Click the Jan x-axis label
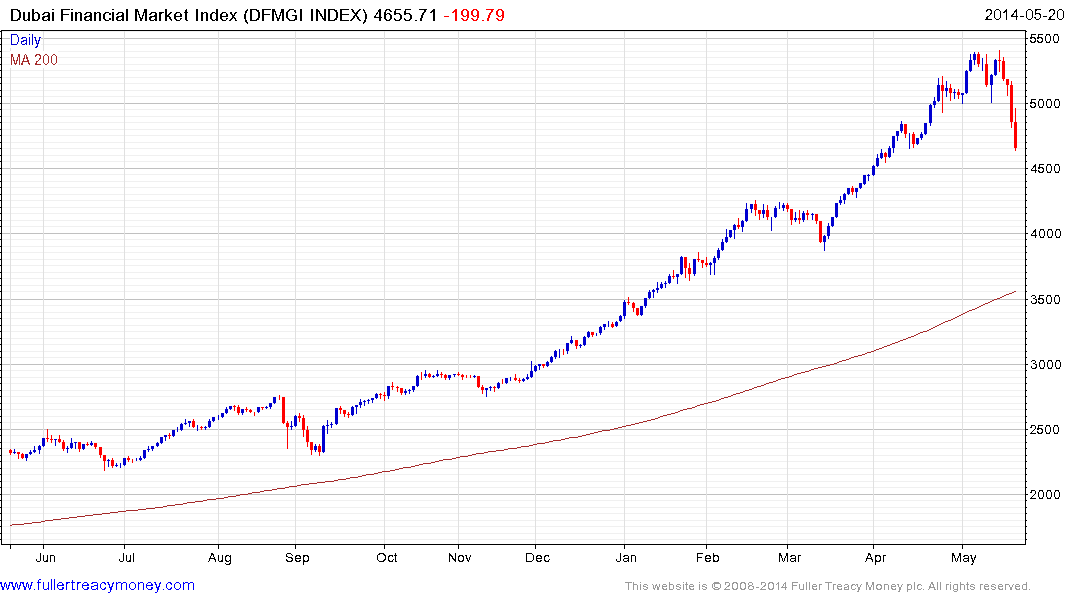 [626, 557]
